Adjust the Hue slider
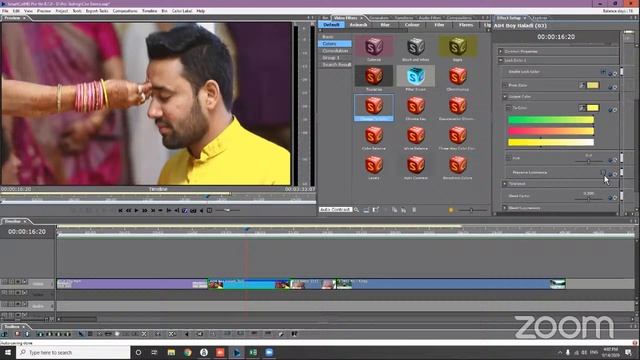Screen dimensions: 640x360 (x=588, y=161)
